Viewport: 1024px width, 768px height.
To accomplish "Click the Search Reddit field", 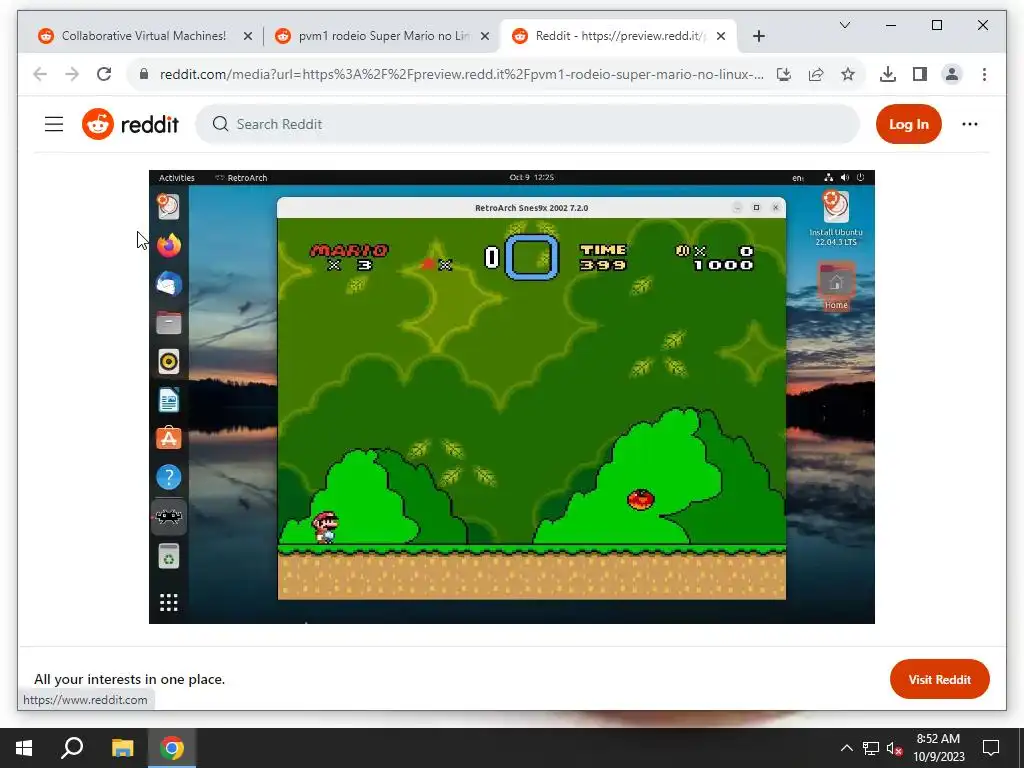I will click(x=528, y=124).
